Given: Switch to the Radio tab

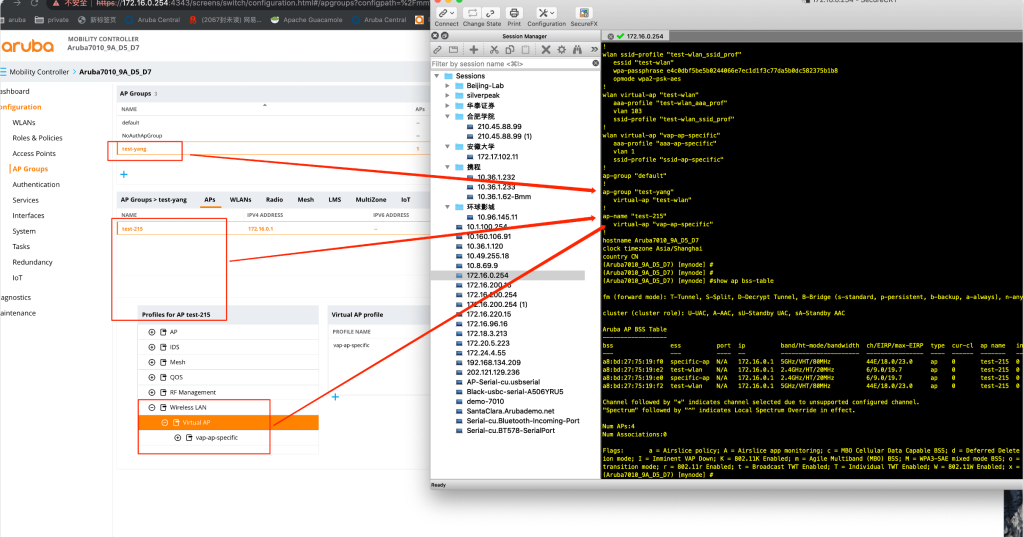Looking at the screenshot, I should pos(274,200).
